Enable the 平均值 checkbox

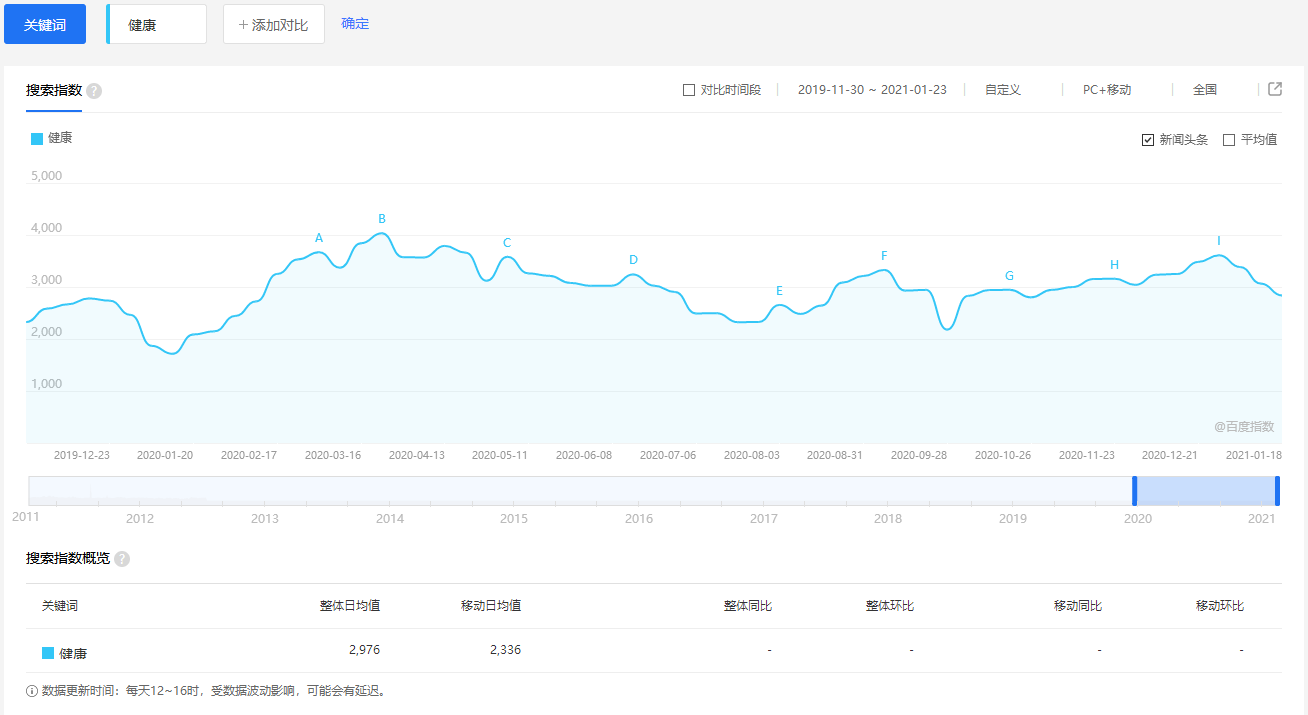tap(1229, 140)
